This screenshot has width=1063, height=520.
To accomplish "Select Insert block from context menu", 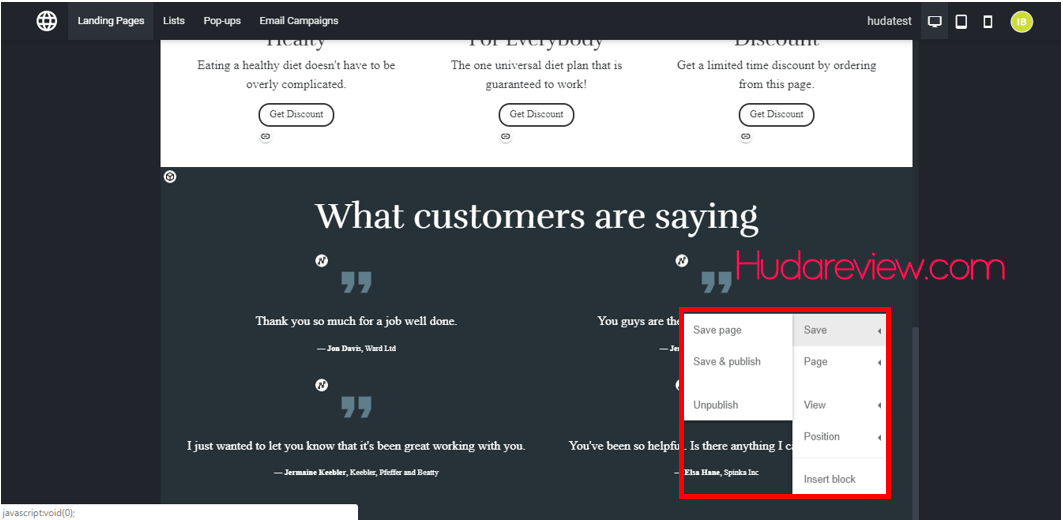I will pos(830,480).
